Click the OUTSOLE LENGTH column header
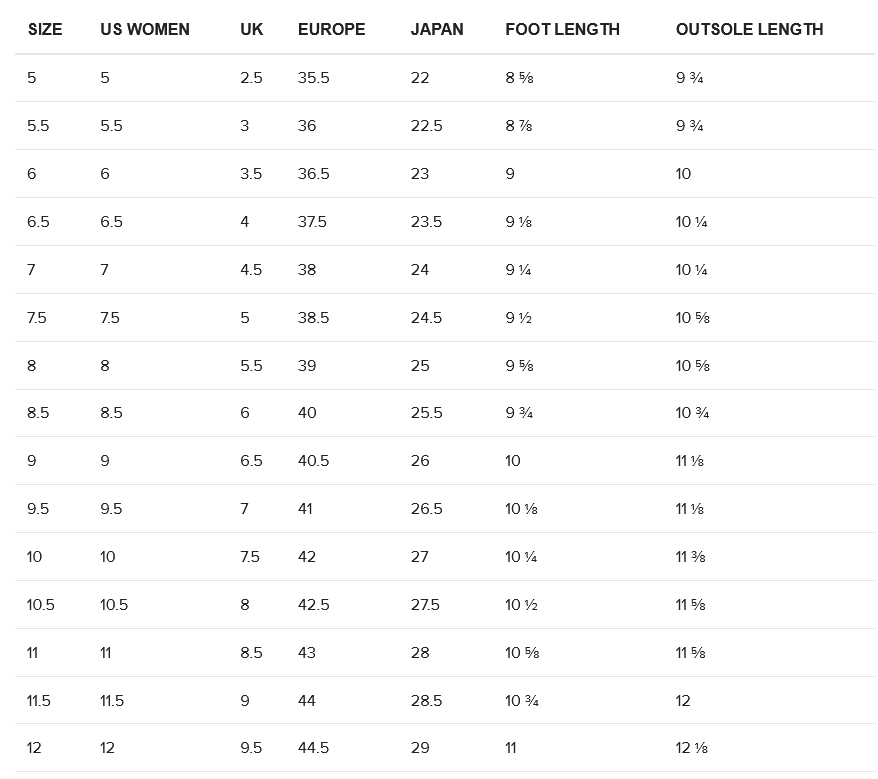The height and width of the screenshot is (779, 878). click(750, 29)
